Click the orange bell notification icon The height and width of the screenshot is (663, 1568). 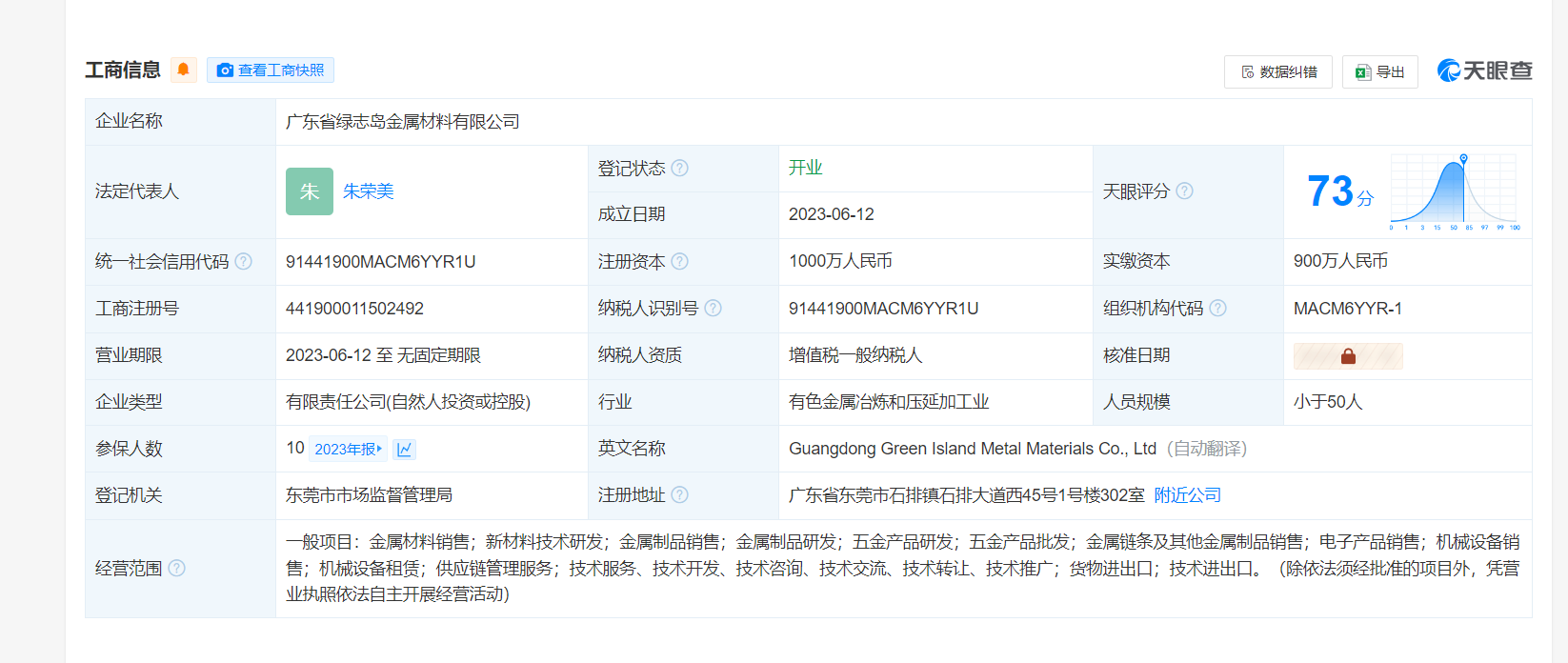coord(184,70)
